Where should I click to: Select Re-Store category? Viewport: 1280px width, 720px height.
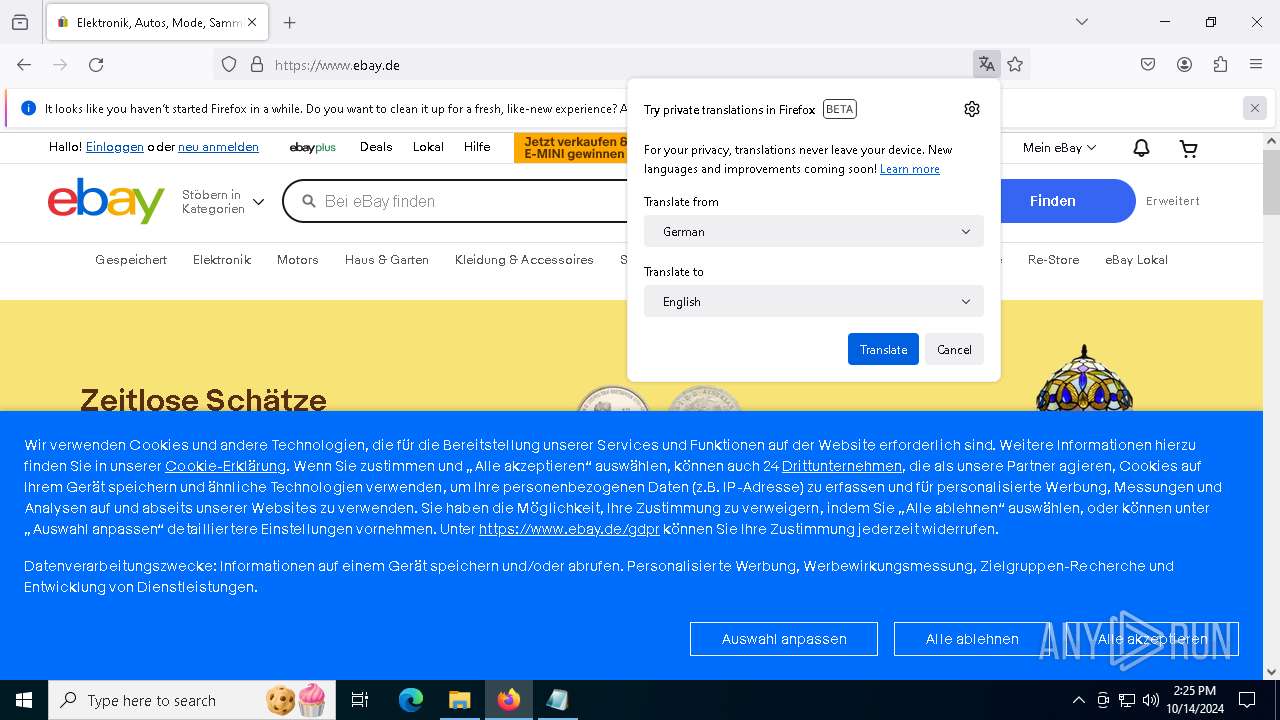1053,260
